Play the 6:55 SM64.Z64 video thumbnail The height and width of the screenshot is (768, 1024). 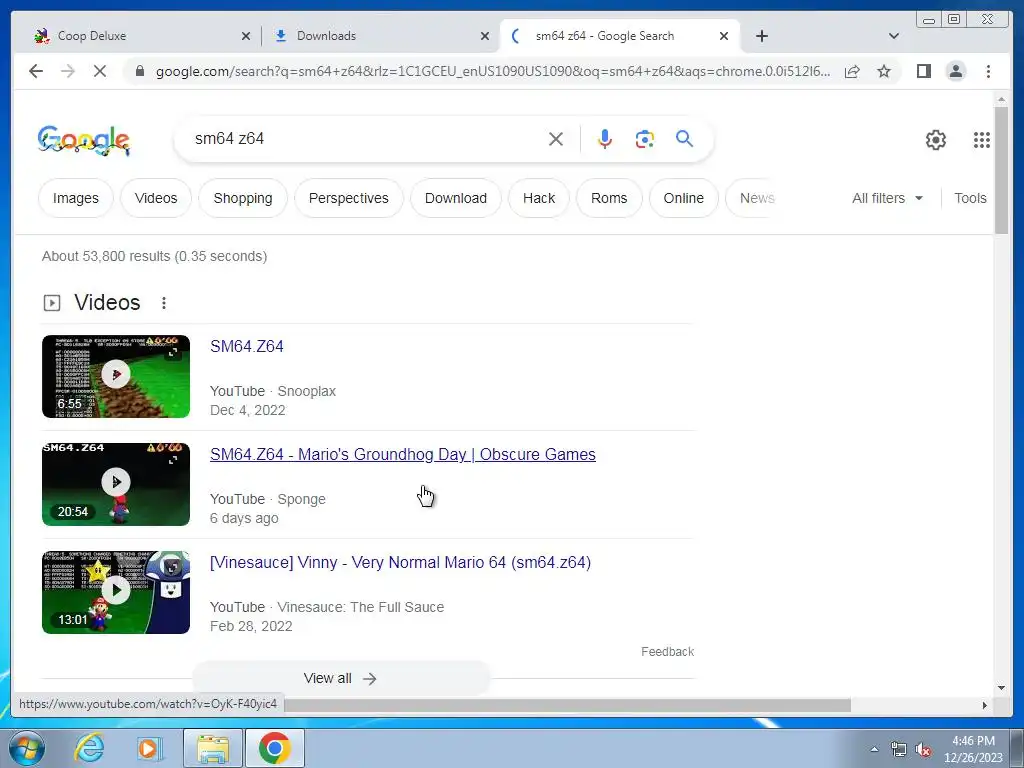[x=116, y=376]
